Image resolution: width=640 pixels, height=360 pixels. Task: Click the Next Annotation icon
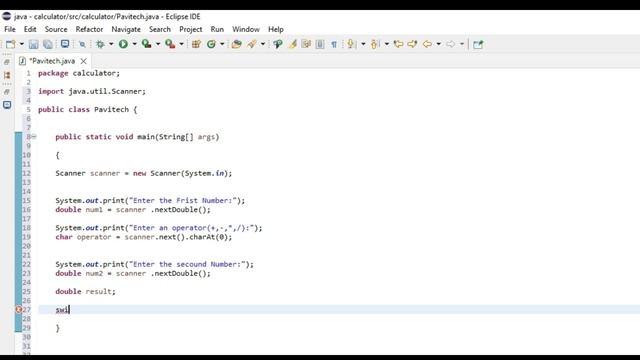[351, 44]
